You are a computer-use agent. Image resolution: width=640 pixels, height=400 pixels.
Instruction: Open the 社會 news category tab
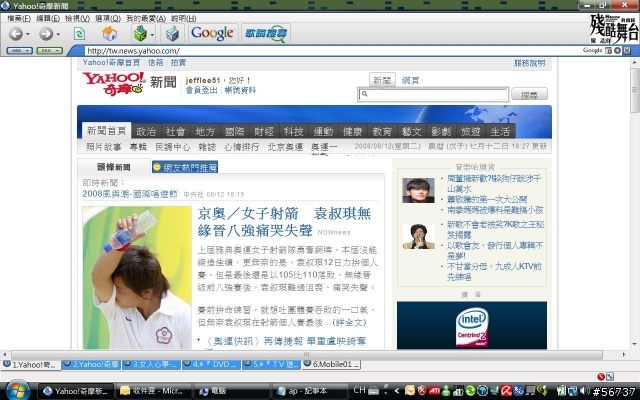click(175, 131)
